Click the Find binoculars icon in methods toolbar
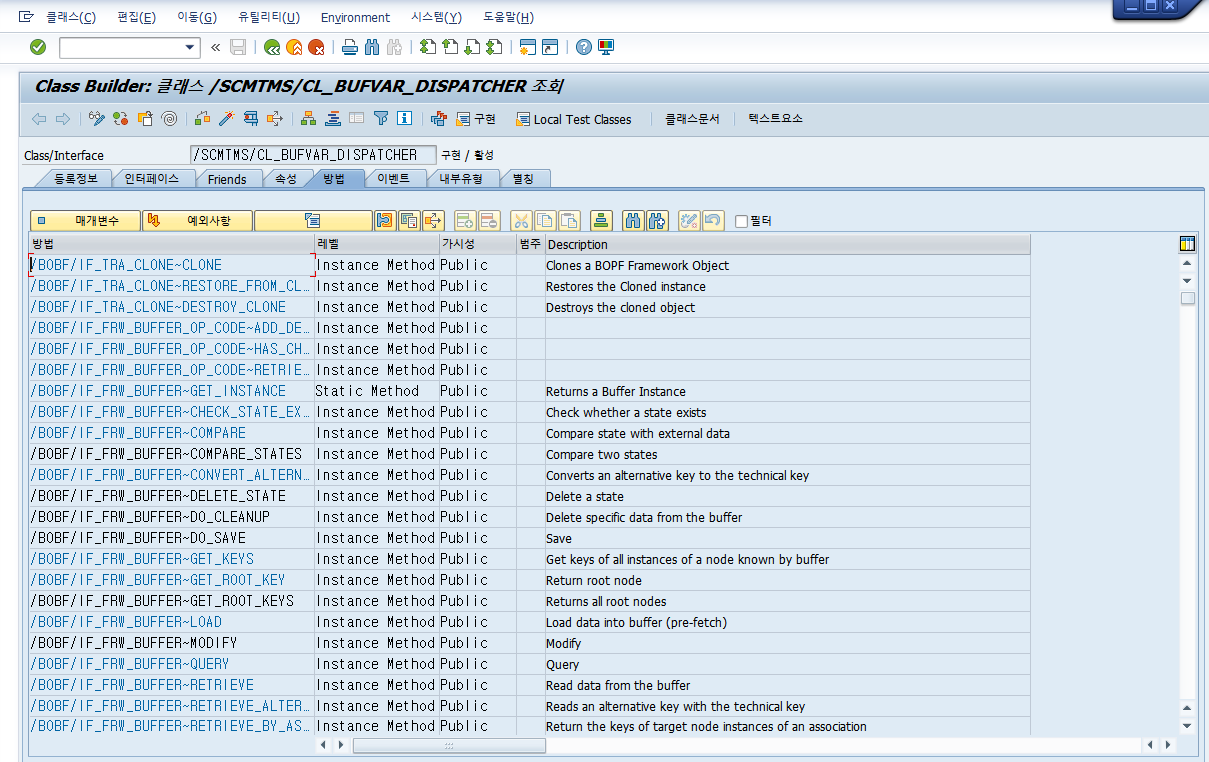 pyautogui.click(x=632, y=220)
